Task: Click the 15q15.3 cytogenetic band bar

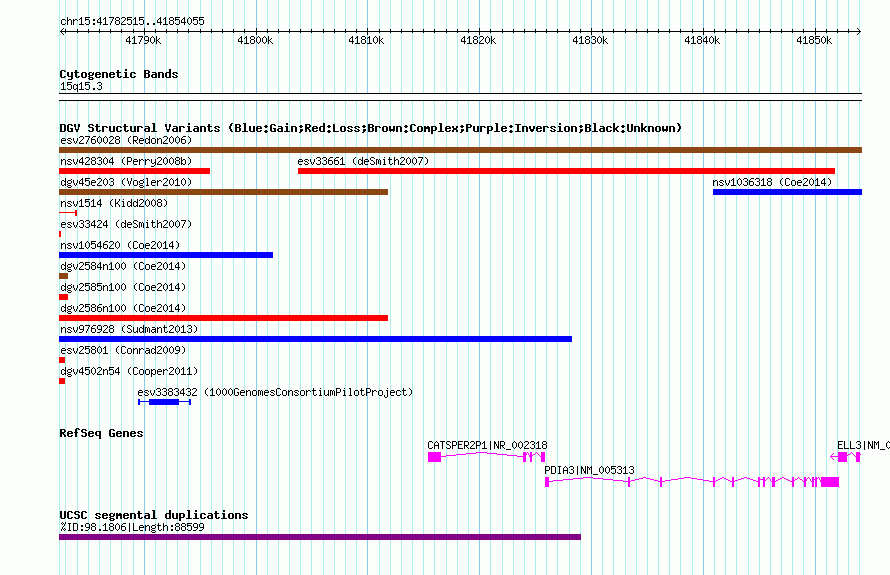Action: point(460,97)
